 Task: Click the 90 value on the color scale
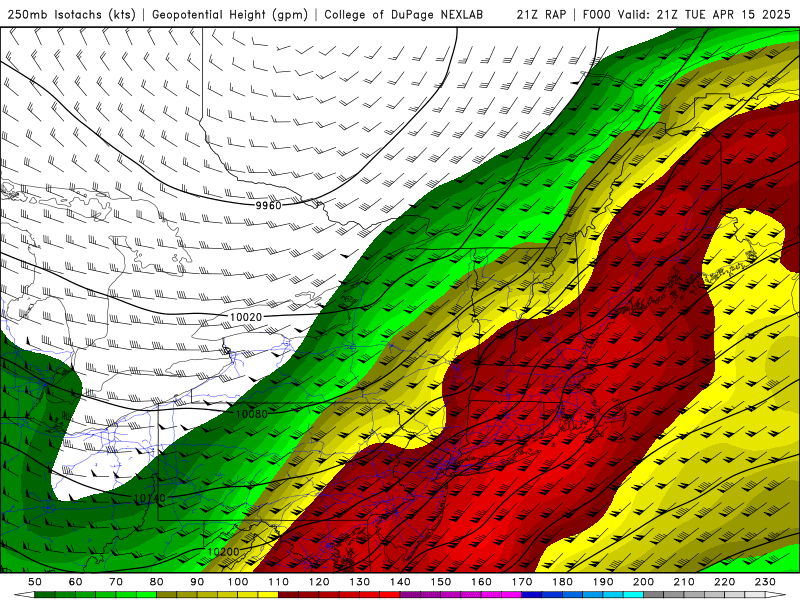[x=197, y=582]
